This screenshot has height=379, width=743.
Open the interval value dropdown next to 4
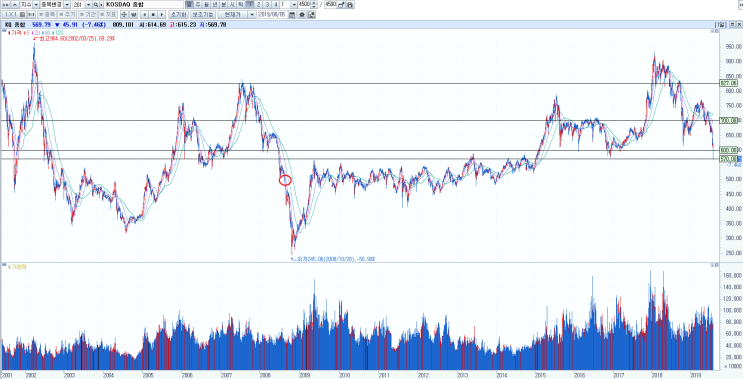click(x=294, y=4)
